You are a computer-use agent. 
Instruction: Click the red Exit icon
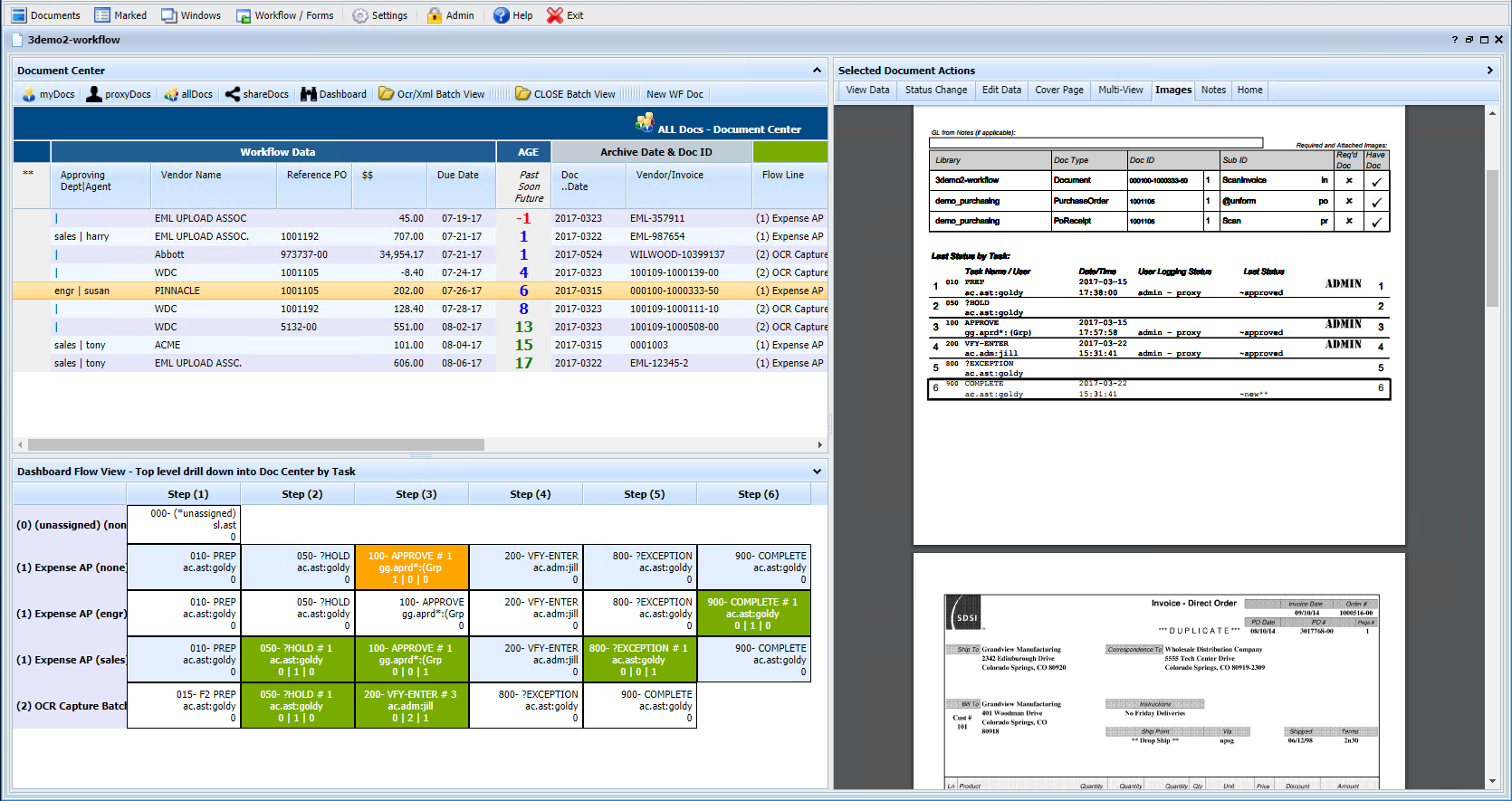(555, 15)
